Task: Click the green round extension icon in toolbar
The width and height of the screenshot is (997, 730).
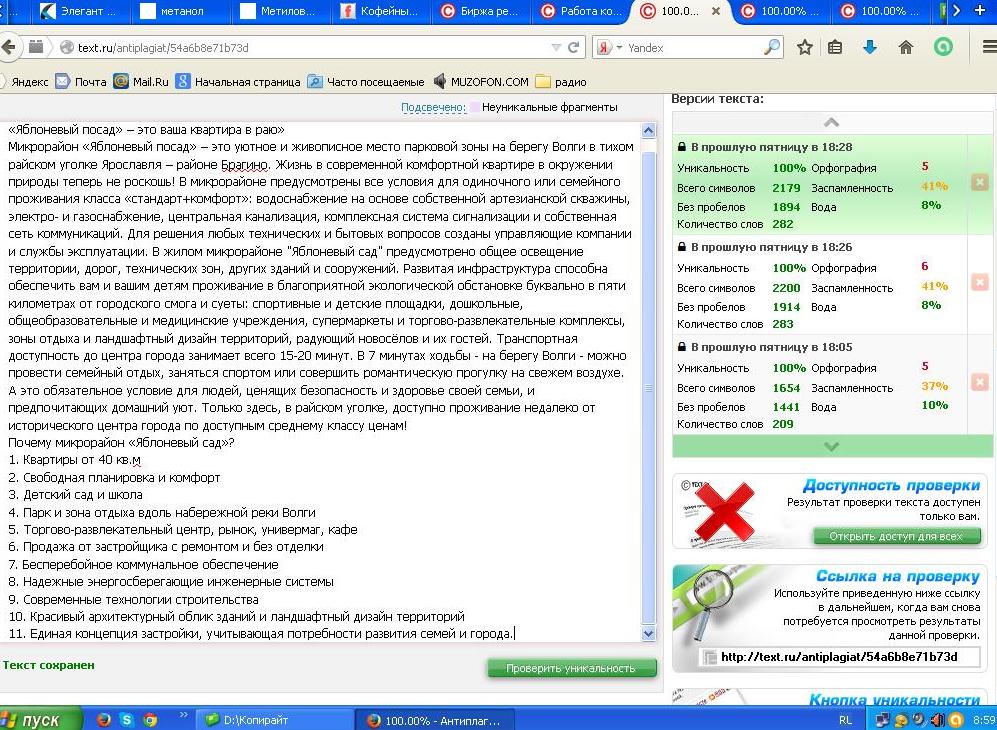Action: coord(943,47)
